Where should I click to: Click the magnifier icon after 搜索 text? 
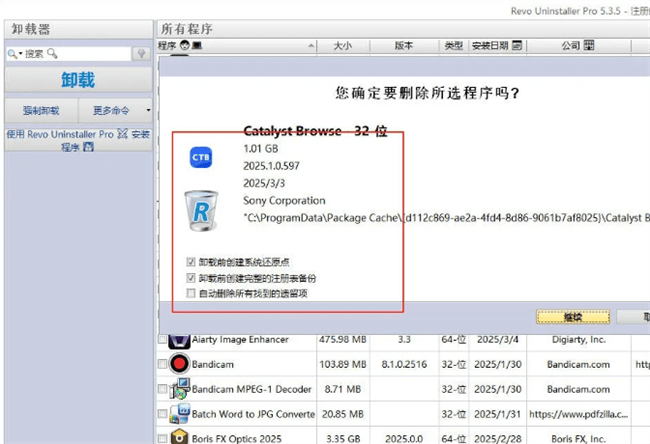click(52, 53)
